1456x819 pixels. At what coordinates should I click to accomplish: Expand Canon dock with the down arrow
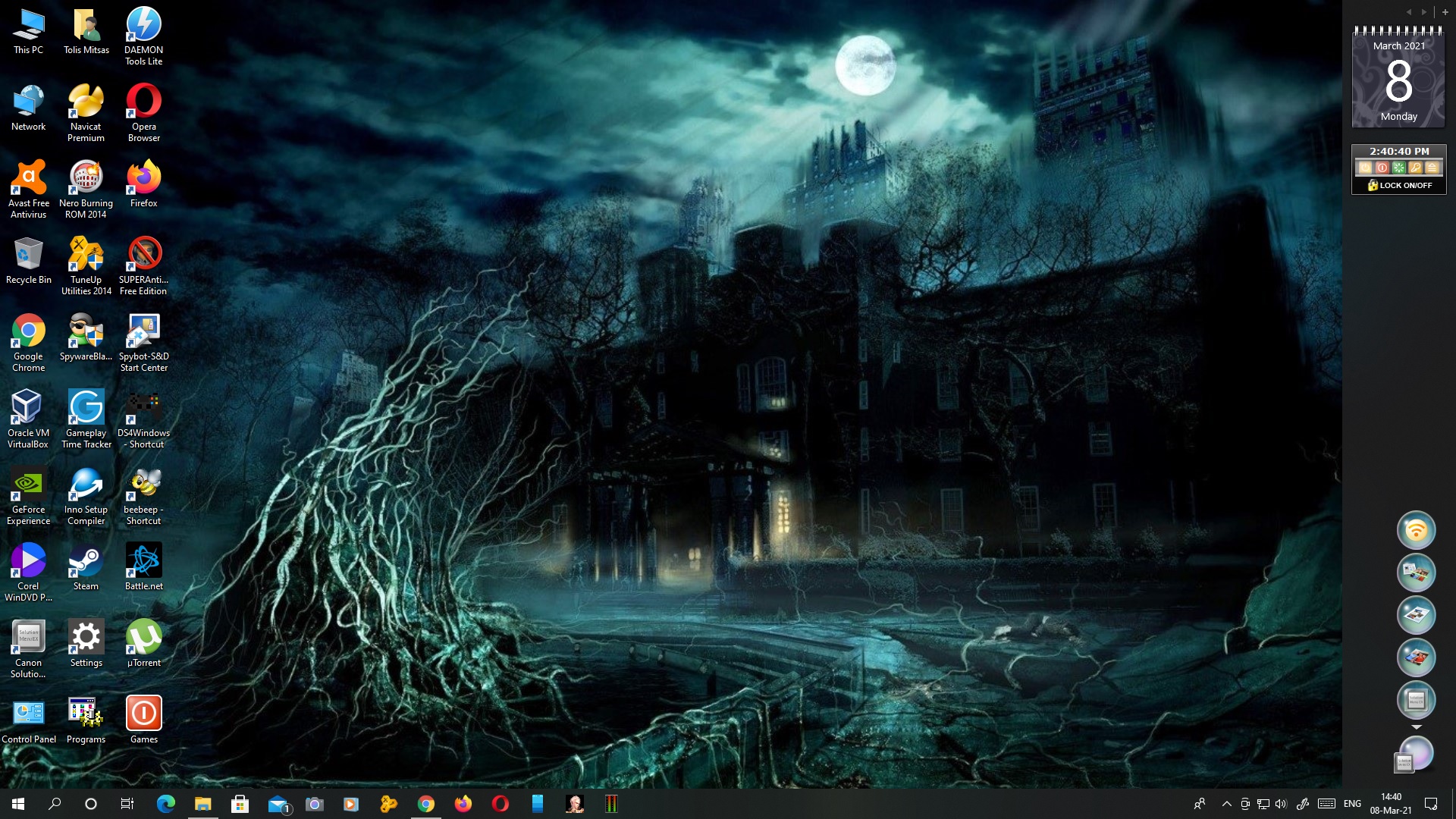click(x=1416, y=727)
